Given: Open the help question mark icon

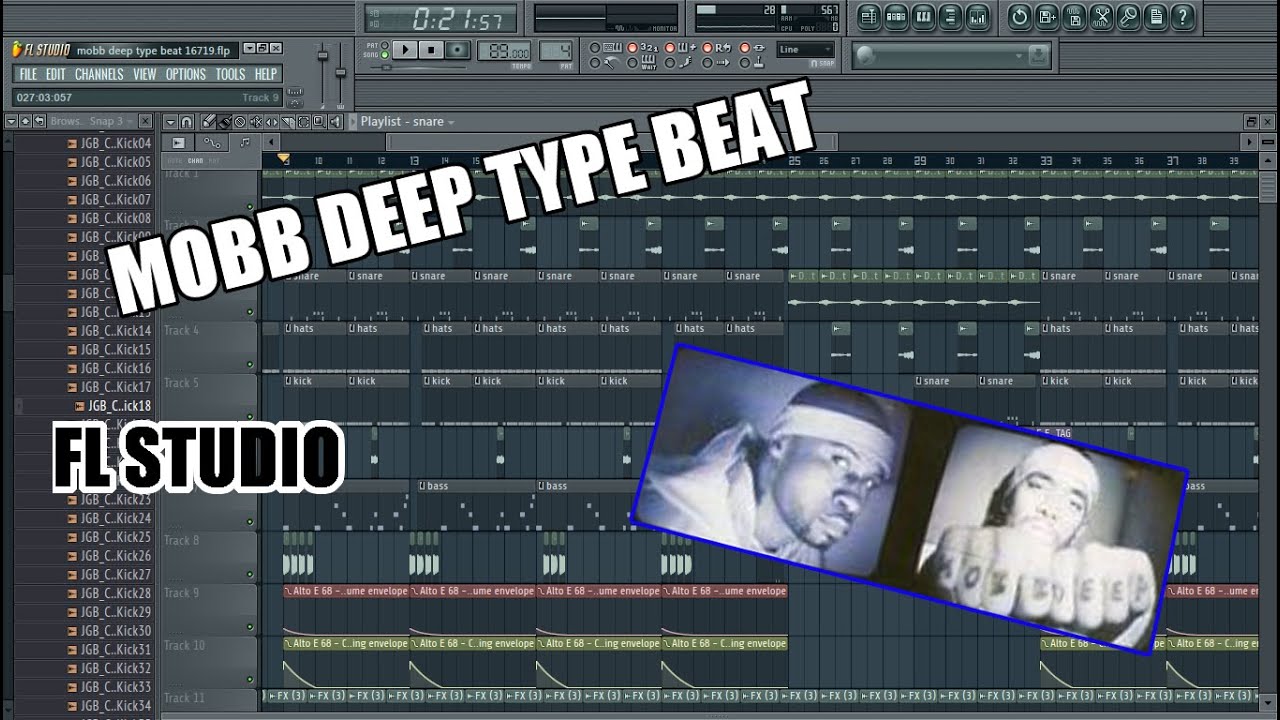Looking at the screenshot, I should tap(1182, 16).
